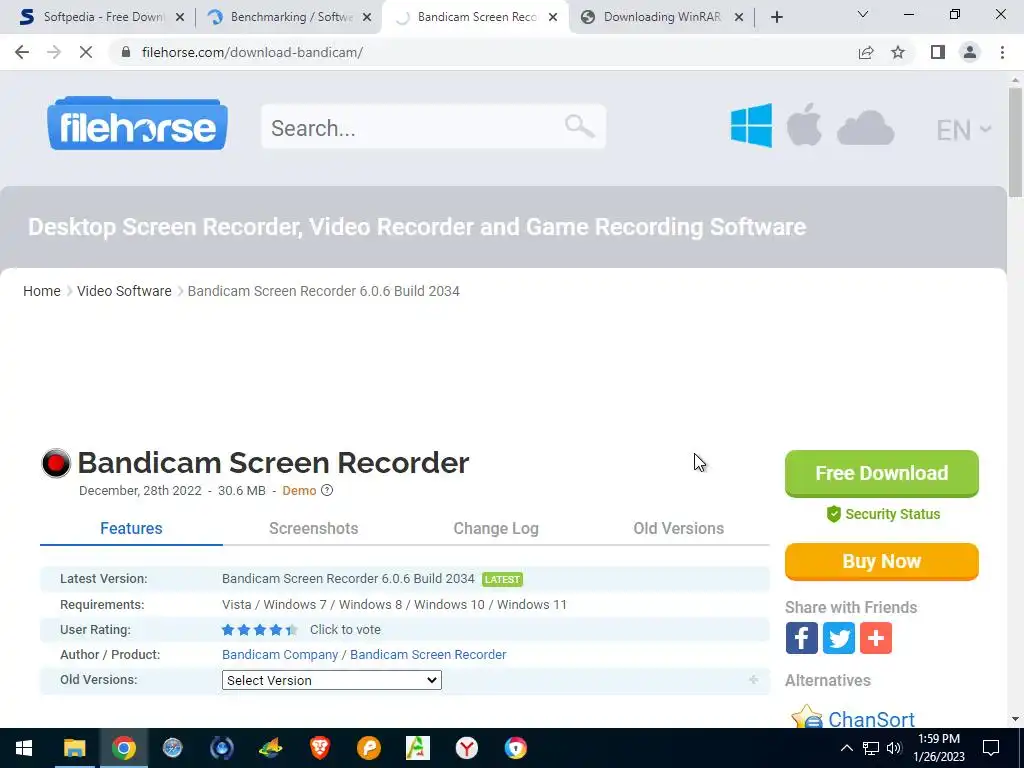Click the red plus share icon
The height and width of the screenshot is (768, 1024).
[876, 638]
